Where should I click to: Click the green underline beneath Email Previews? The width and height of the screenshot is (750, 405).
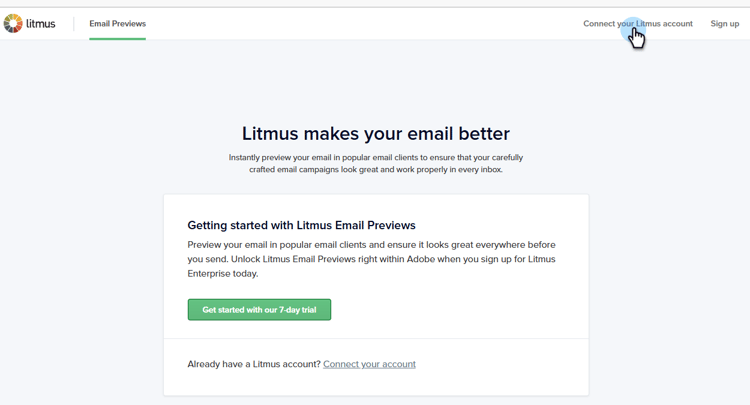(117, 39)
